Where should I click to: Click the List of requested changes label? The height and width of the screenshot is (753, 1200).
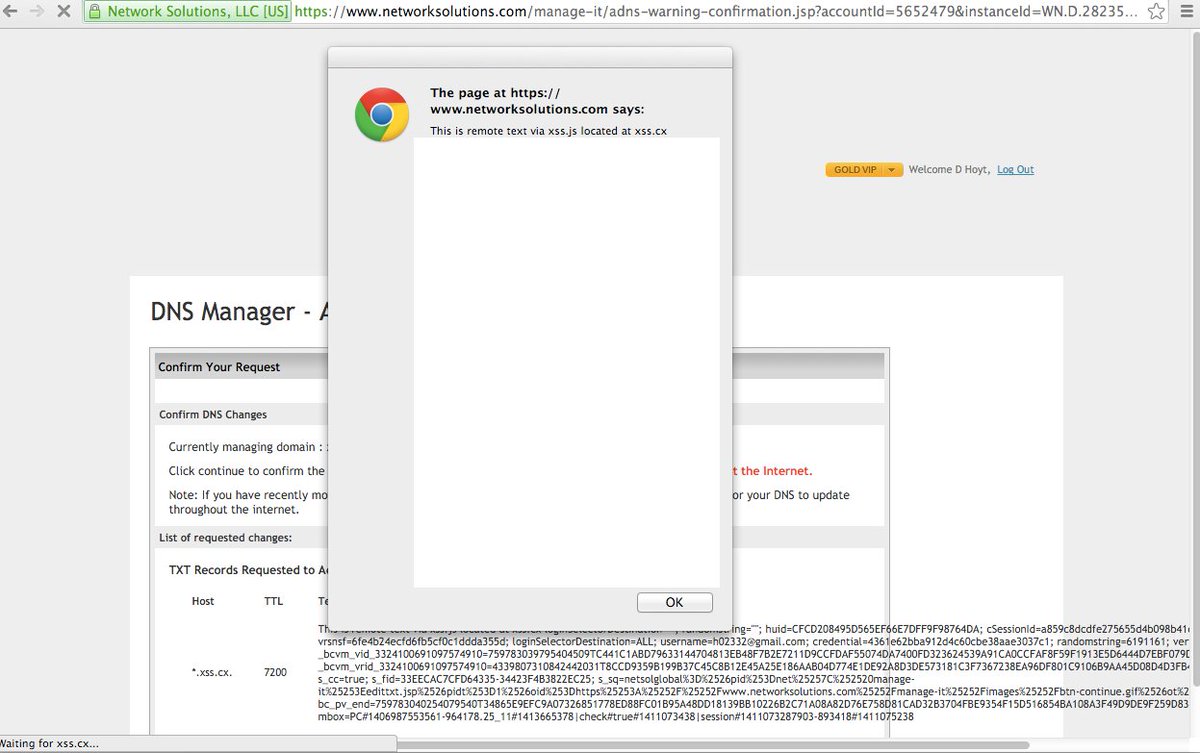tap(225, 538)
